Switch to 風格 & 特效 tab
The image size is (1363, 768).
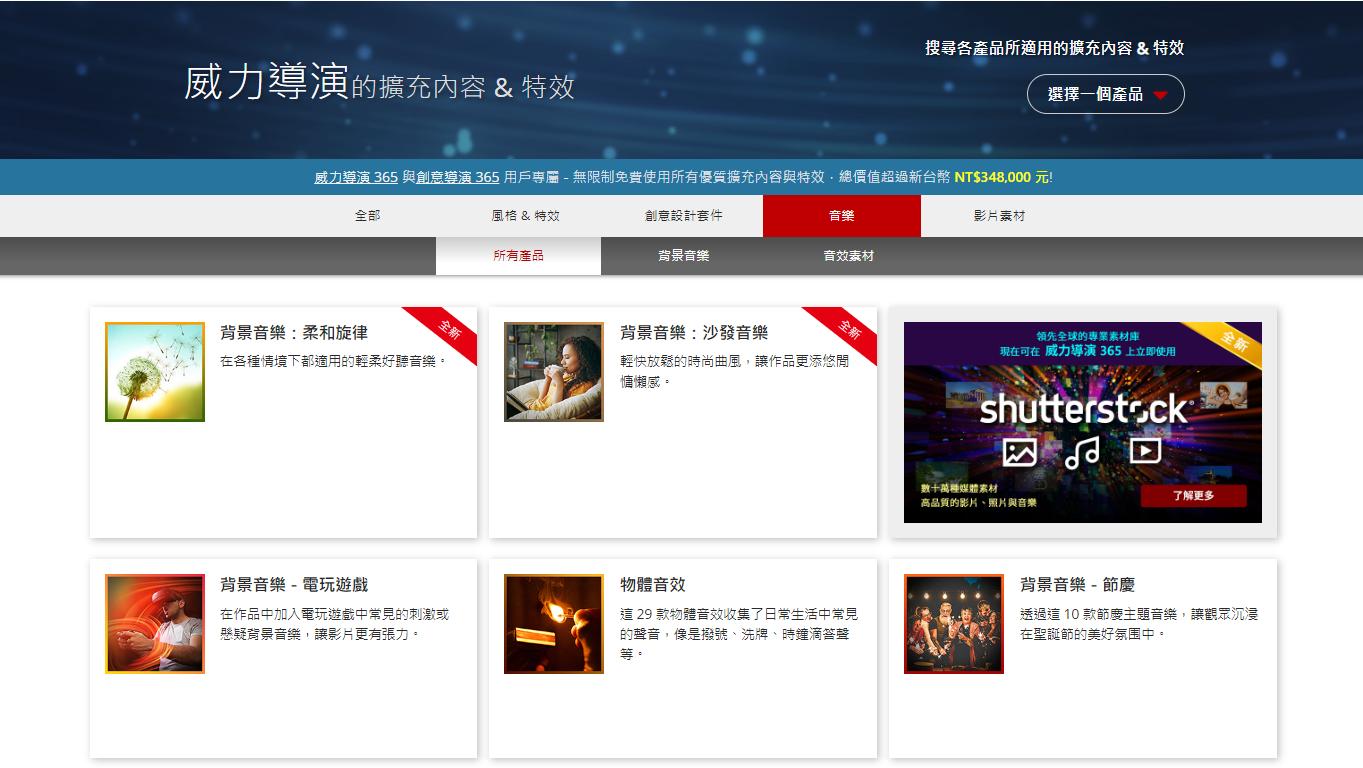(526, 216)
